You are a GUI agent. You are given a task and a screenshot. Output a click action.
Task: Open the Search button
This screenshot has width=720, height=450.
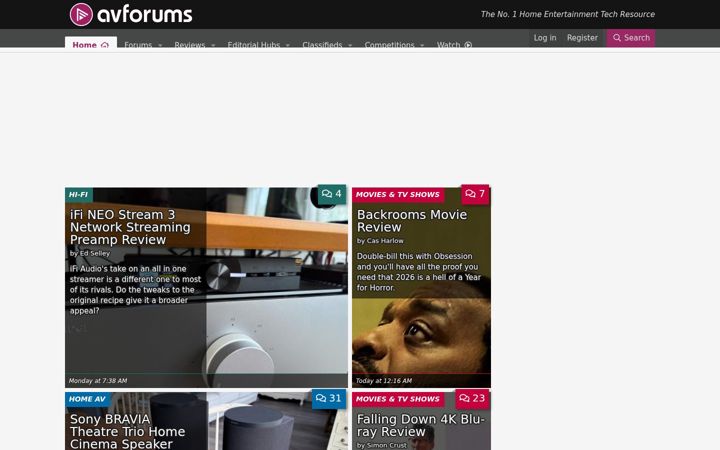click(631, 38)
